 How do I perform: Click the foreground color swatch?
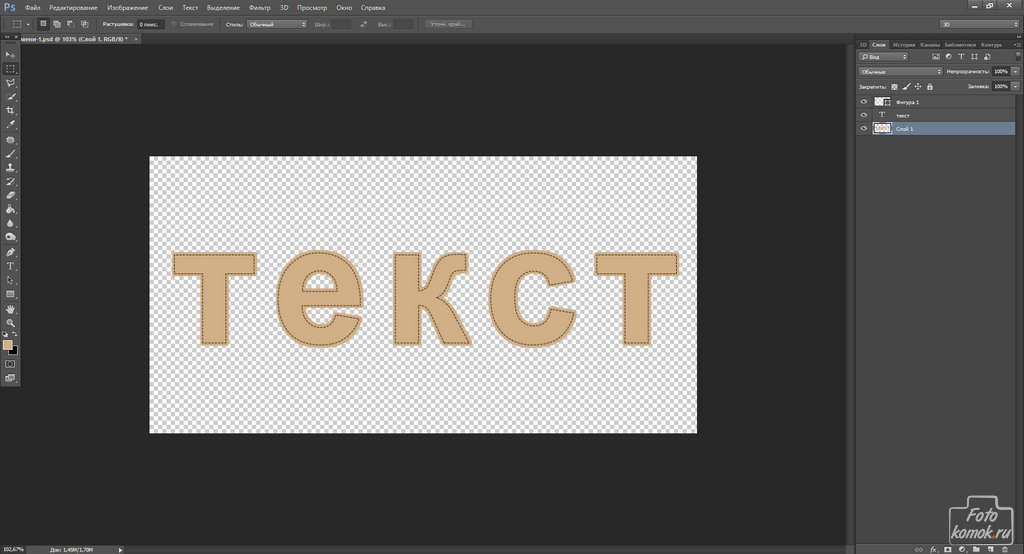(x=8, y=345)
